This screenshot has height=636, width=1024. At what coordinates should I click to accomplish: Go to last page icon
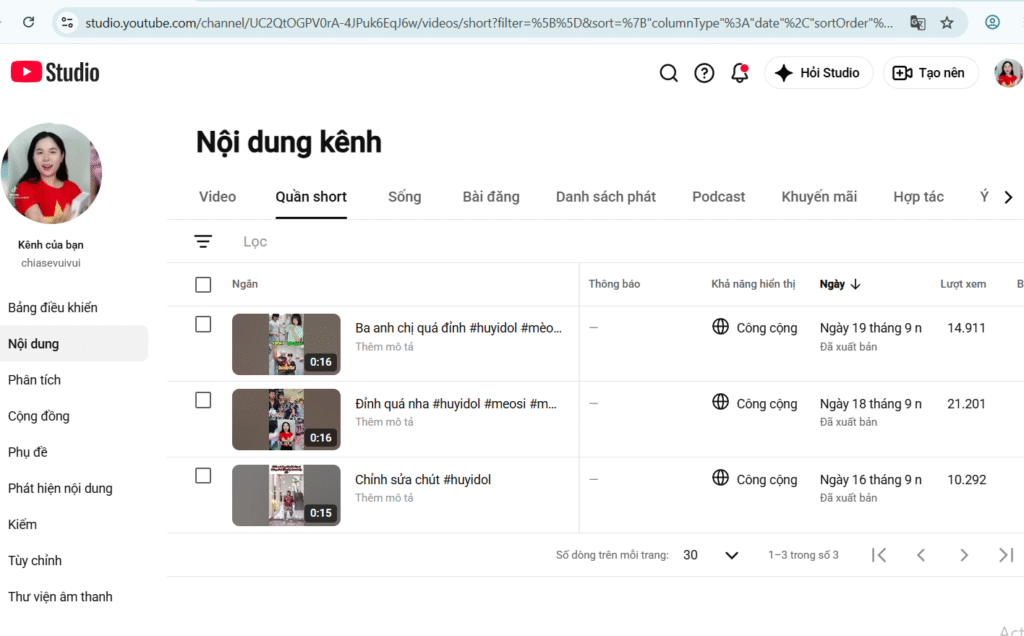click(x=1006, y=555)
